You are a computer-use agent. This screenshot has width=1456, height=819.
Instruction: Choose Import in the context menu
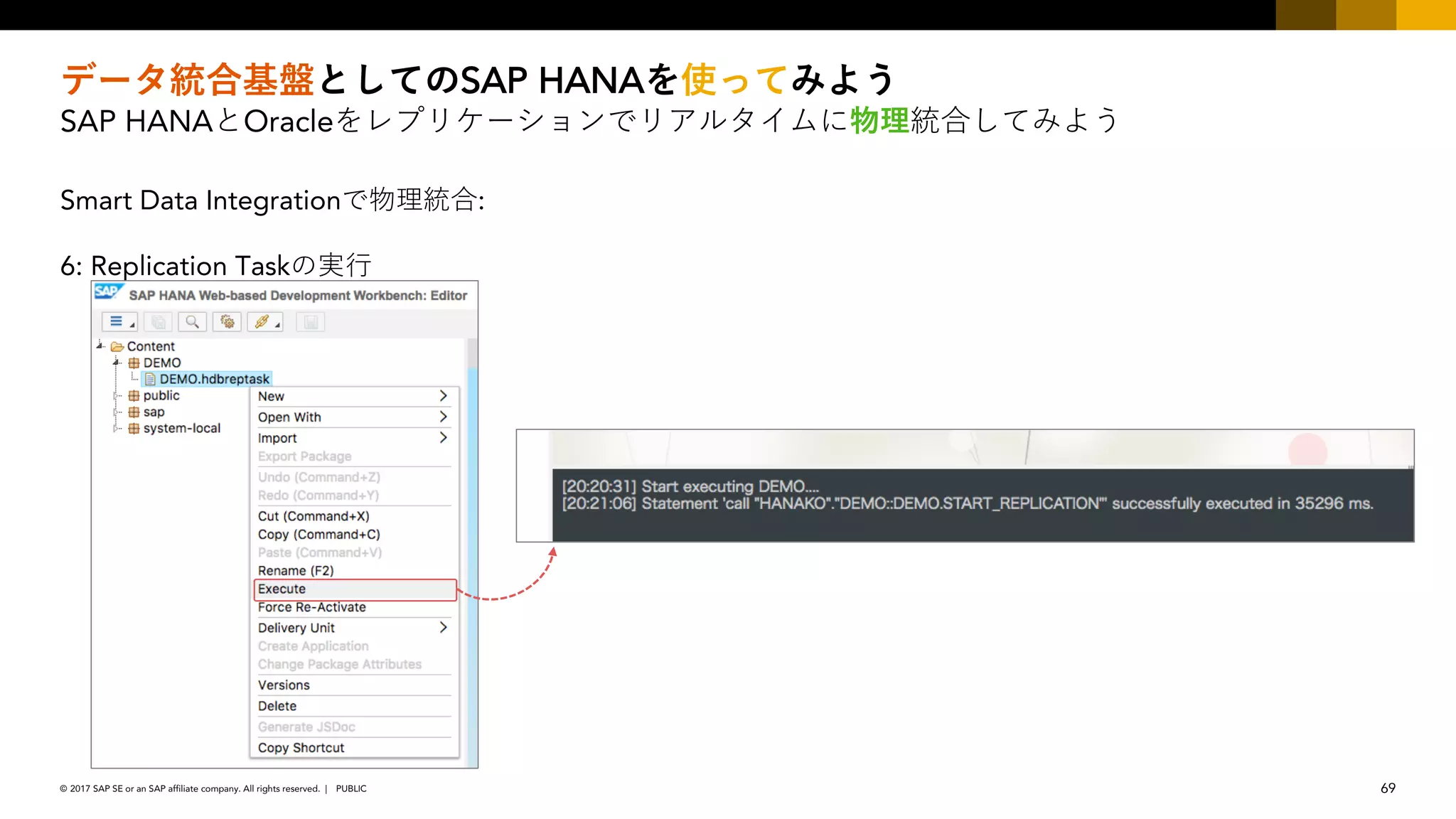click(354, 439)
